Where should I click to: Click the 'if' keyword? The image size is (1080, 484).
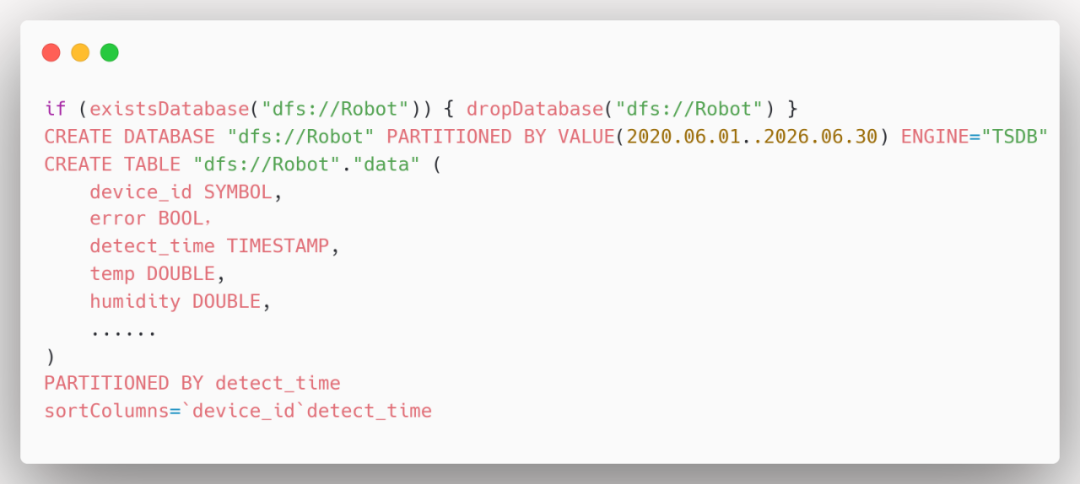click(56, 109)
